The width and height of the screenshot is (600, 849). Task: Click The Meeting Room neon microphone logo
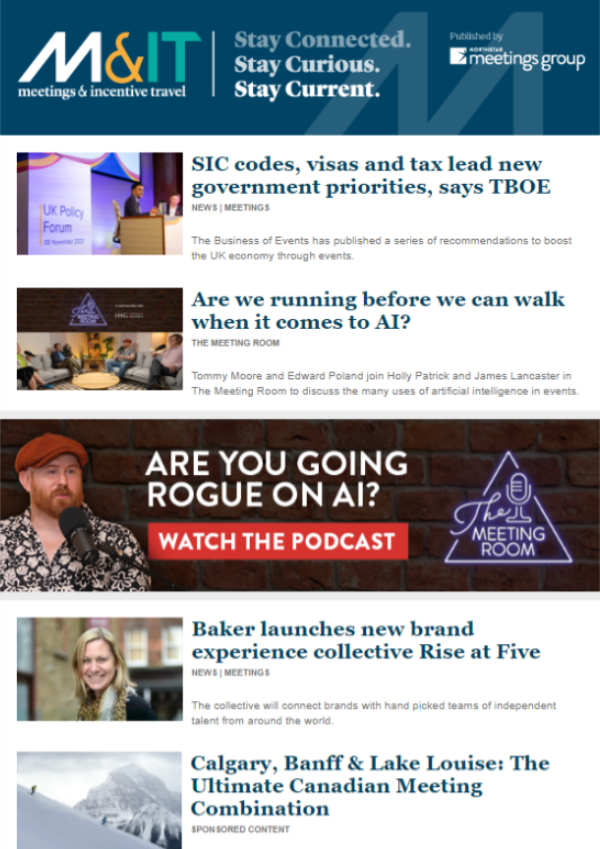508,508
